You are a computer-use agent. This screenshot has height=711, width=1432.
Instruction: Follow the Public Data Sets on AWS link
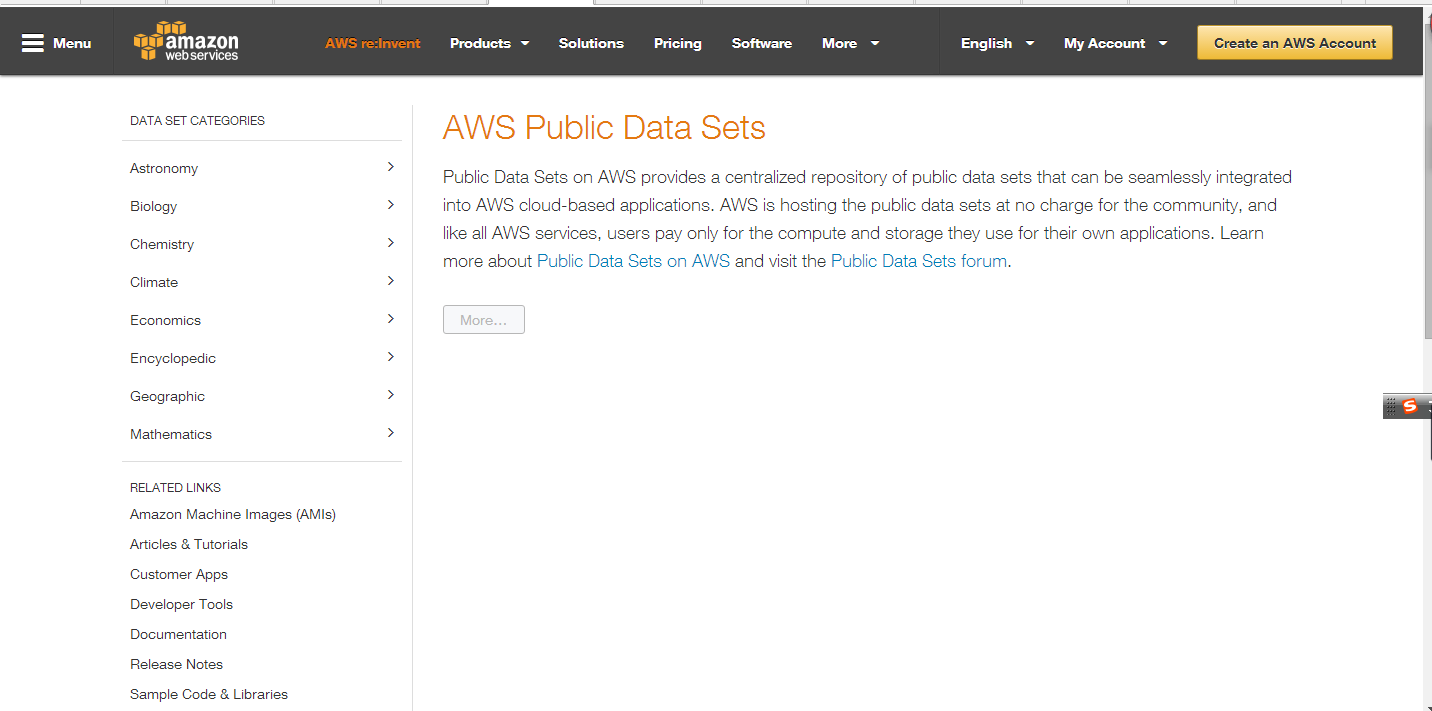[633, 261]
